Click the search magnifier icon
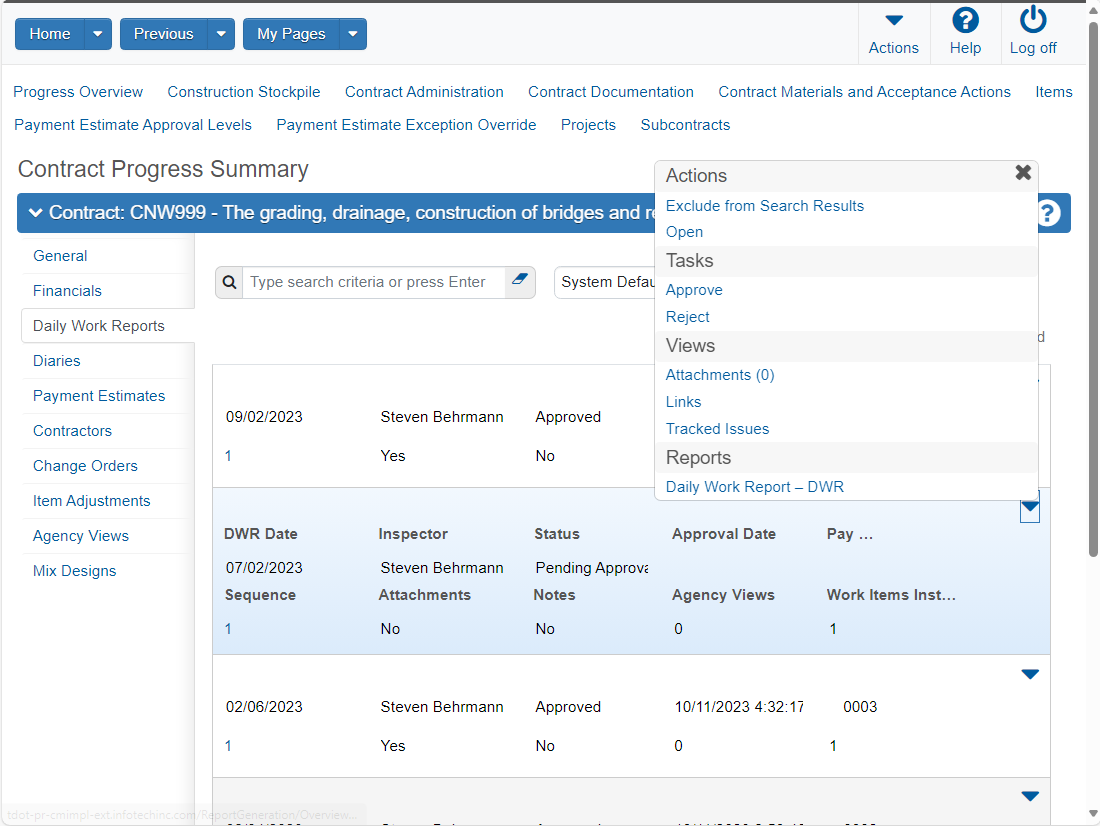Viewport: 1100px width, 826px height. tap(229, 282)
